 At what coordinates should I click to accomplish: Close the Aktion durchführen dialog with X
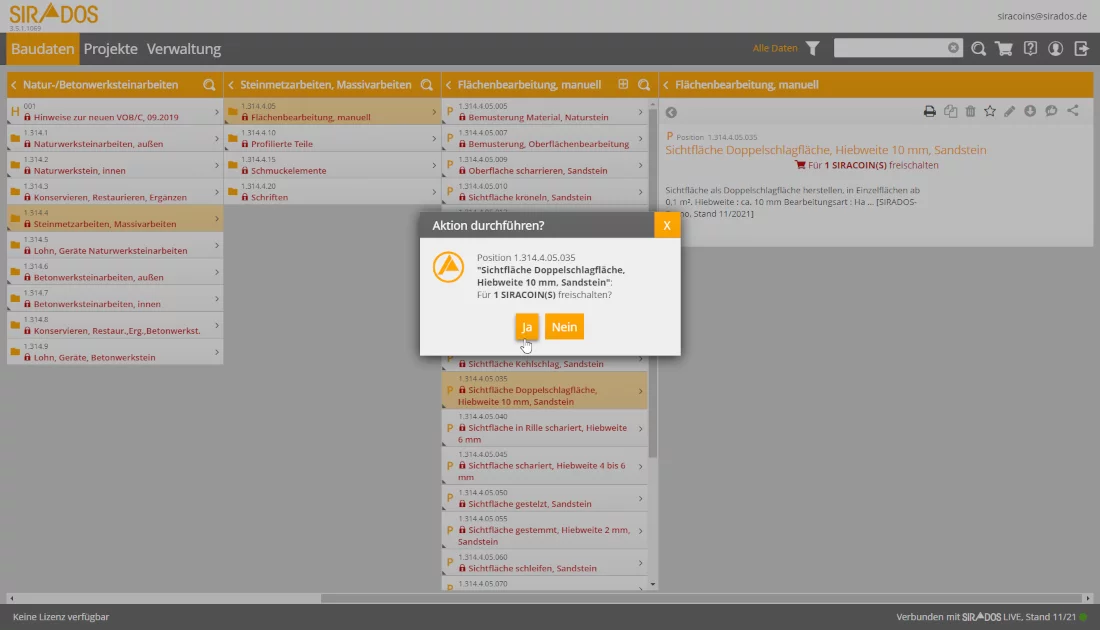tap(667, 225)
